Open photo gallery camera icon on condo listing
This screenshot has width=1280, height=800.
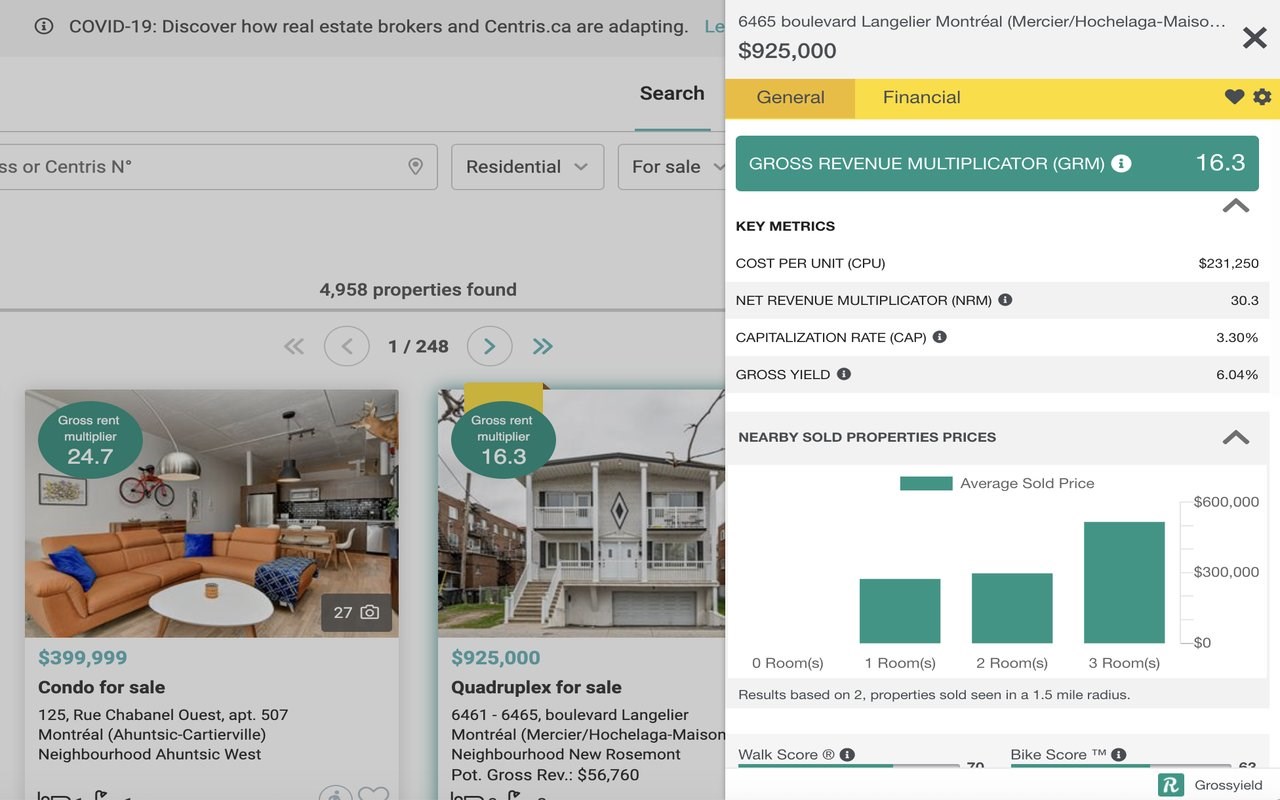[369, 612]
